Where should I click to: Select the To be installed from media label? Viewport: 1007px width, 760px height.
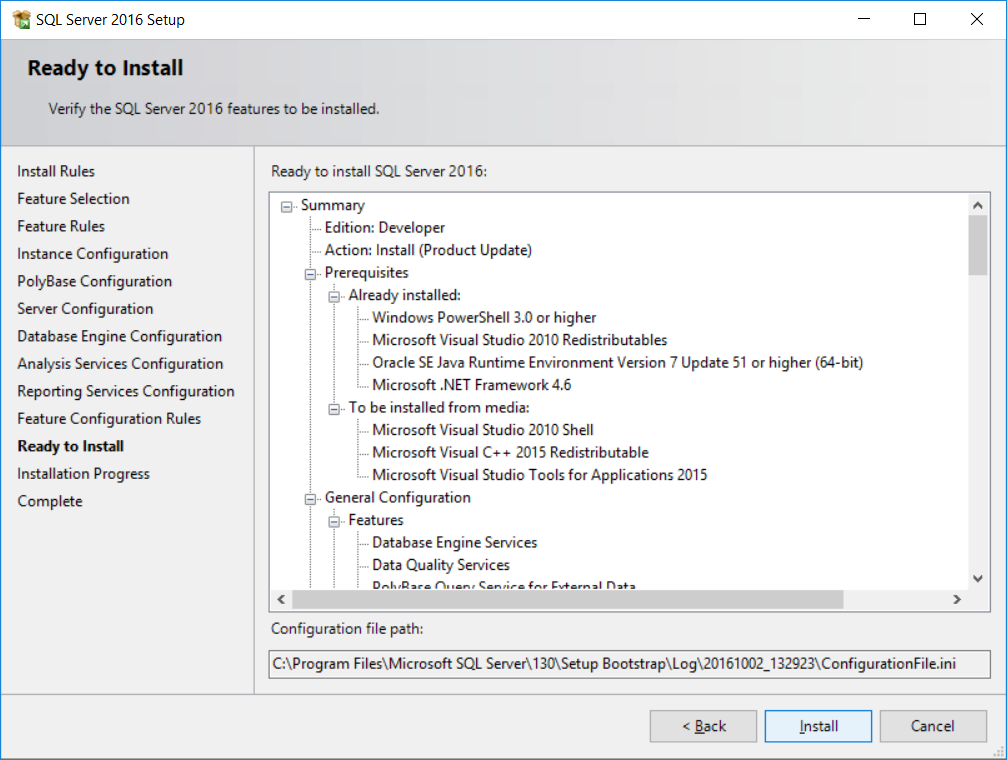439,408
